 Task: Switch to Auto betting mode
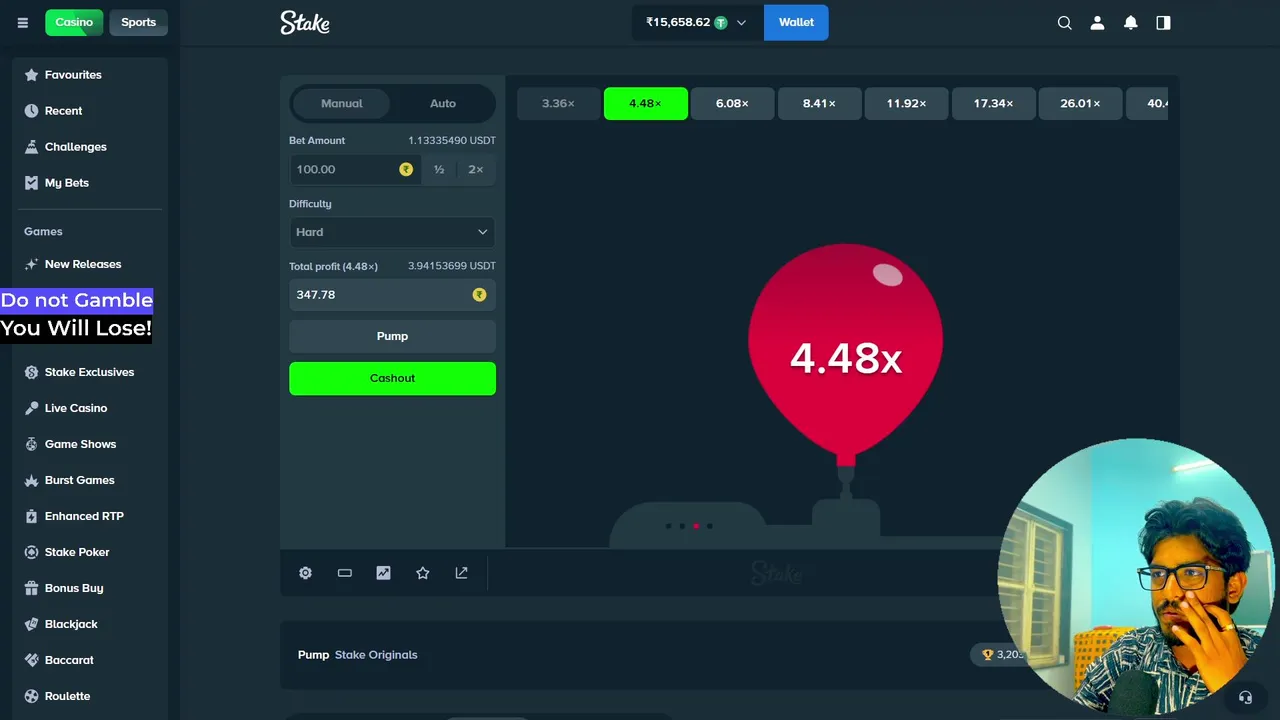coord(443,103)
